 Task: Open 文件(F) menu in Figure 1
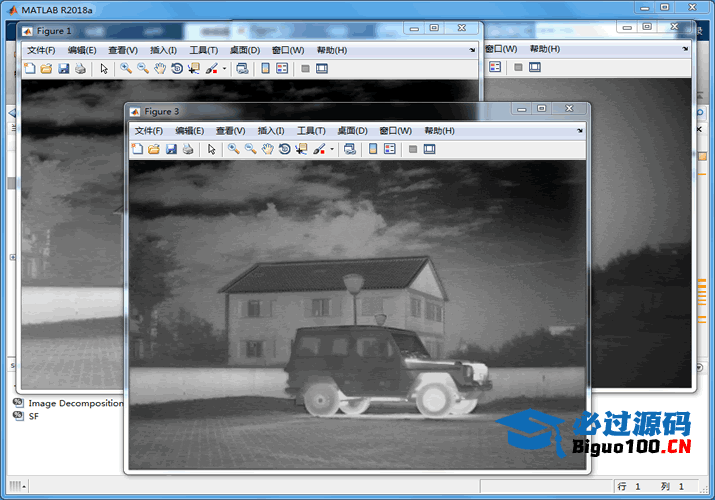(41, 50)
